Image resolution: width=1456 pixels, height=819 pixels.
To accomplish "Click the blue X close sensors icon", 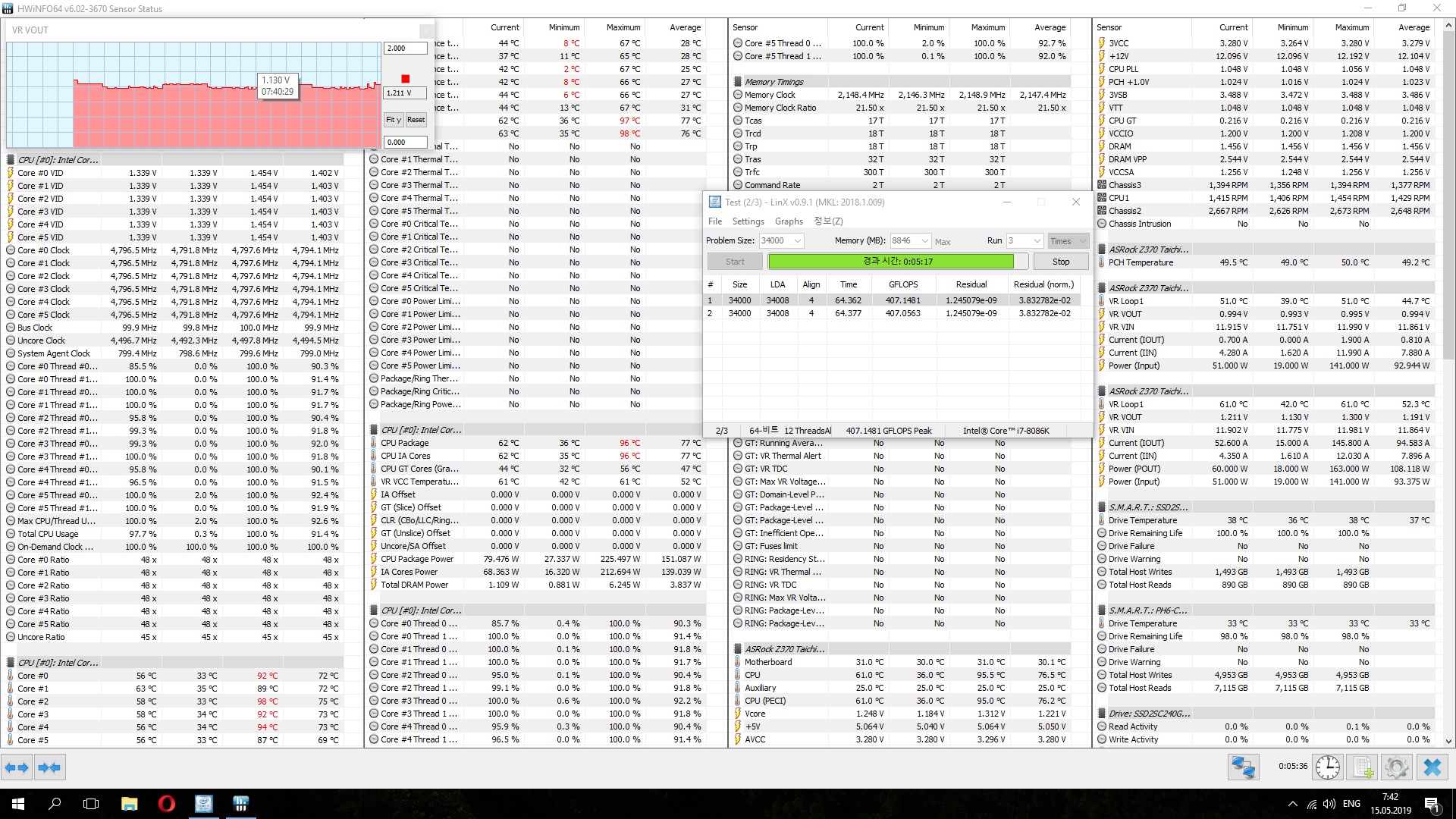I will pyautogui.click(x=1432, y=767).
